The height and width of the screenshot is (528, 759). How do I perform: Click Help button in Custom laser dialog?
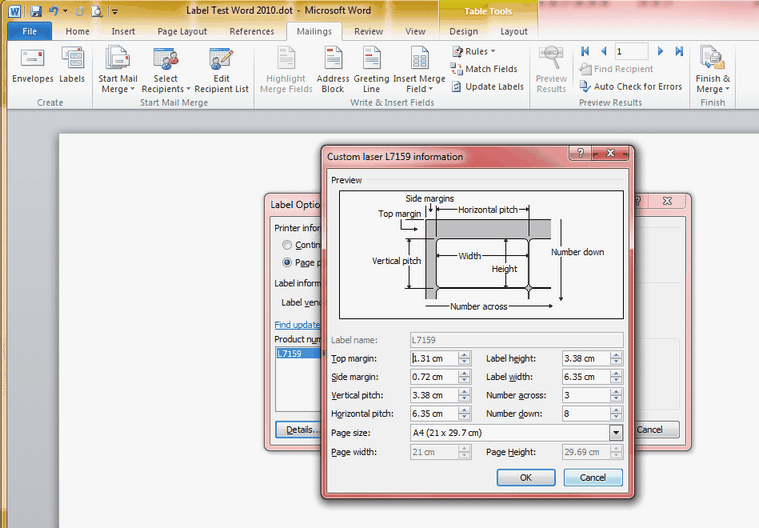[580, 153]
